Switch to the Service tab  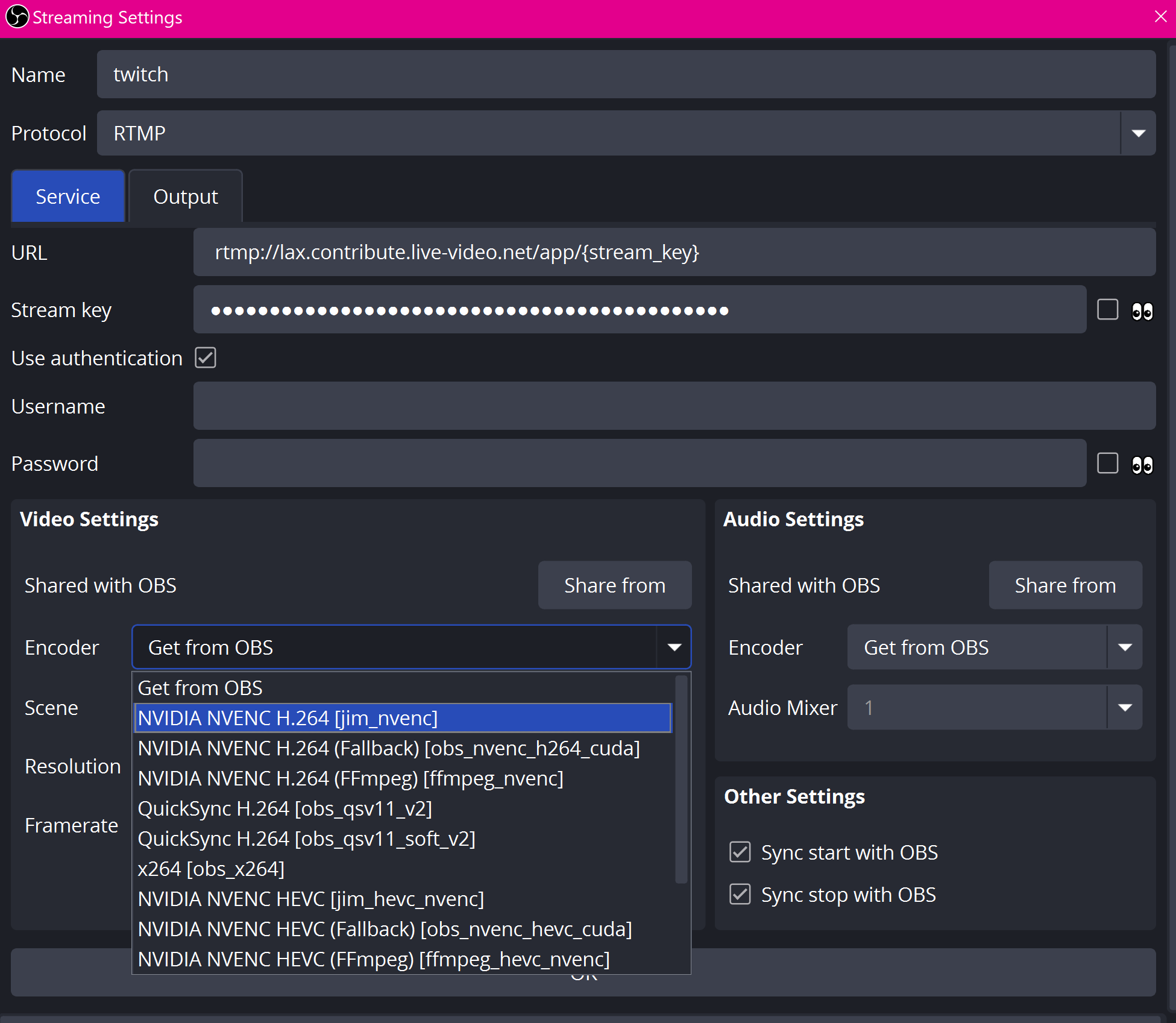[x=68, y=197]
